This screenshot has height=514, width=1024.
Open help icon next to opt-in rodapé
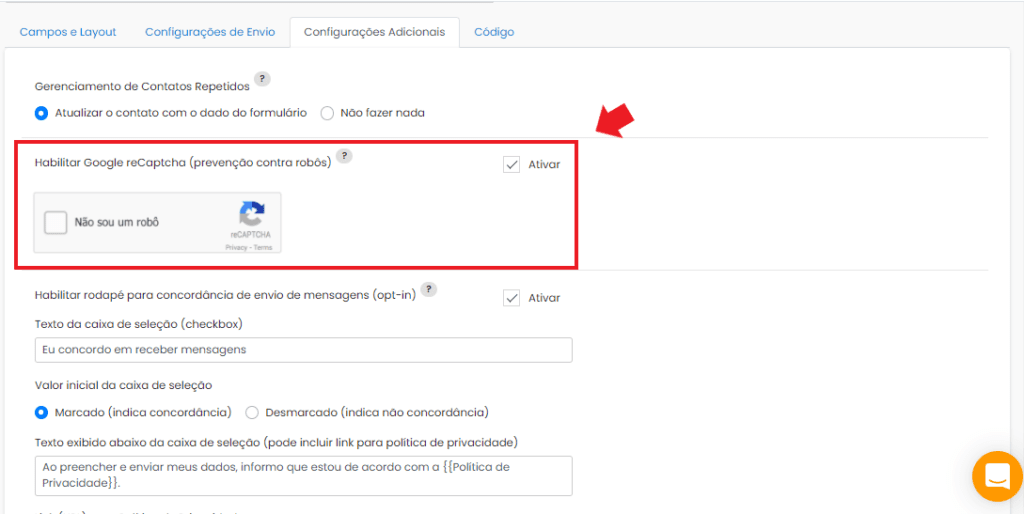click(x=428, y=289)
